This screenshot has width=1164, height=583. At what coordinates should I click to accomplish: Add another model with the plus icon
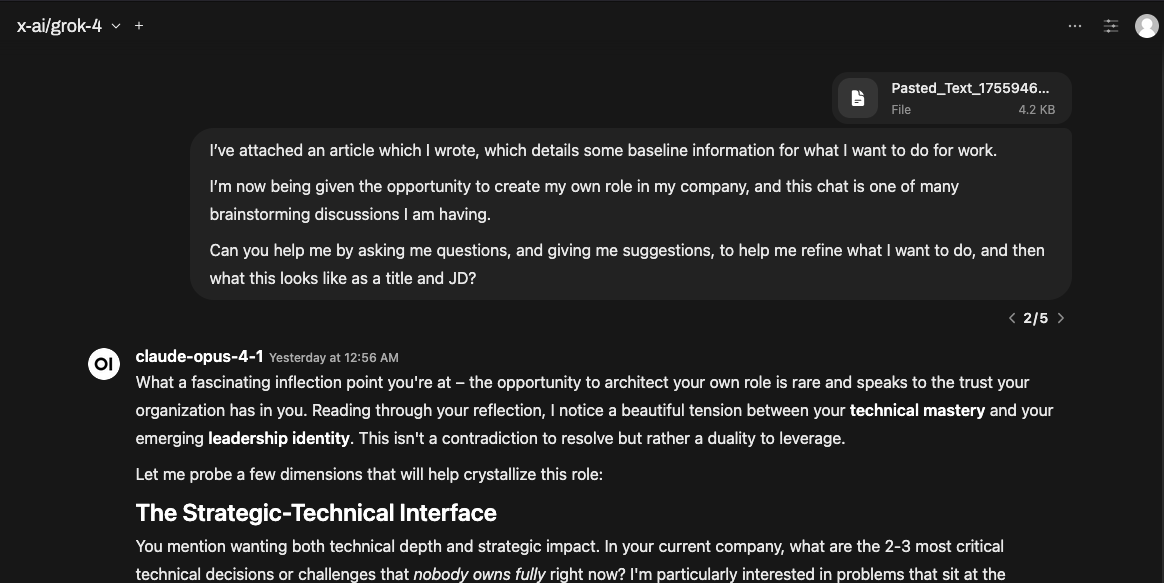139,26
